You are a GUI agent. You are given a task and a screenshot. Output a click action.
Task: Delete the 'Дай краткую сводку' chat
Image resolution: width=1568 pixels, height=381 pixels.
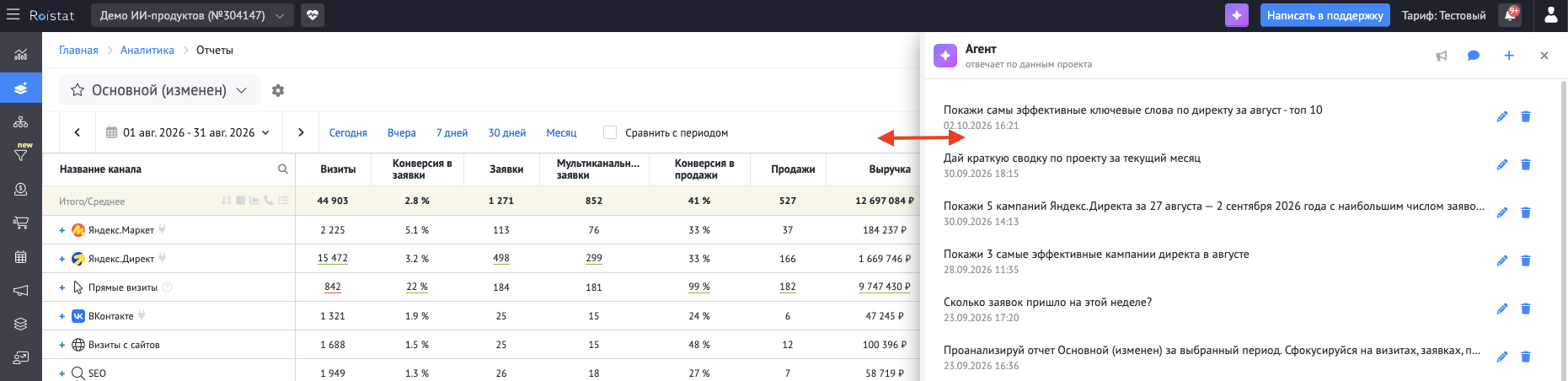click(x=1526, y=164)
